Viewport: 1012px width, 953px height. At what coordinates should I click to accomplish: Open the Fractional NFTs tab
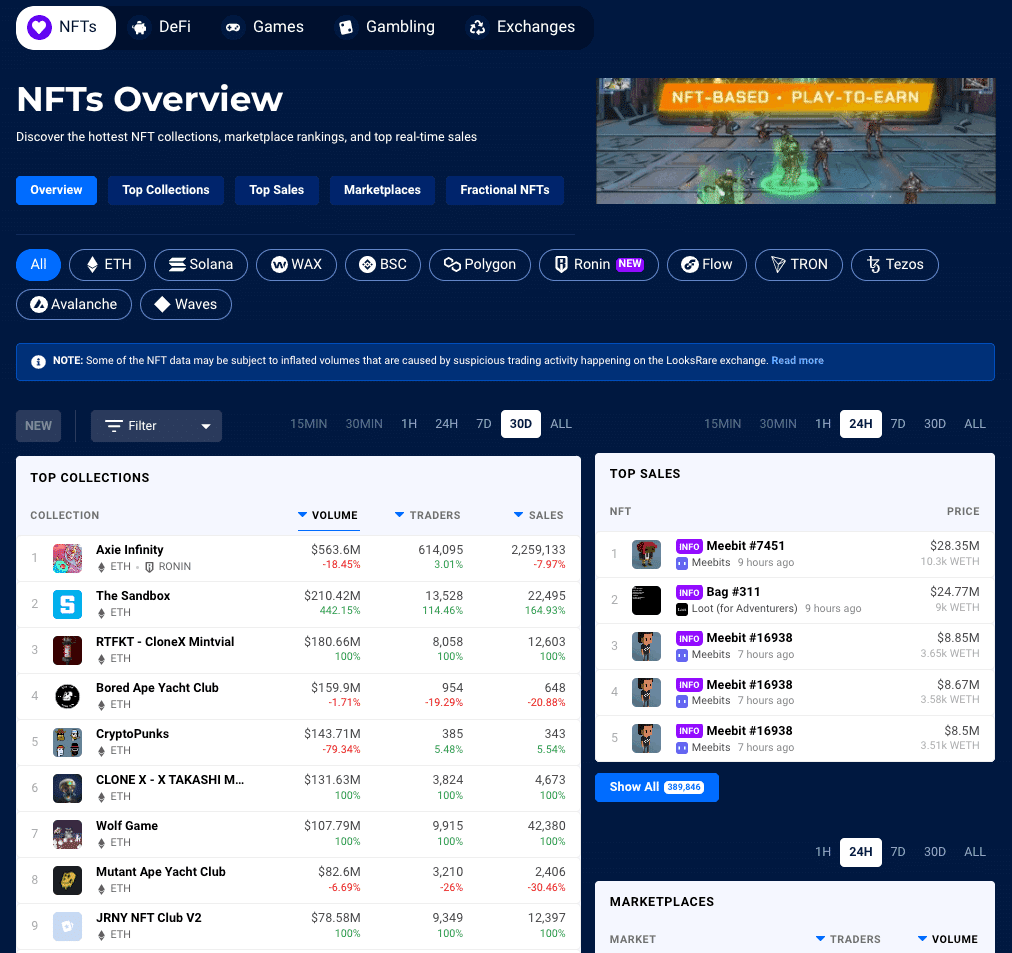(x=505, y=190)
